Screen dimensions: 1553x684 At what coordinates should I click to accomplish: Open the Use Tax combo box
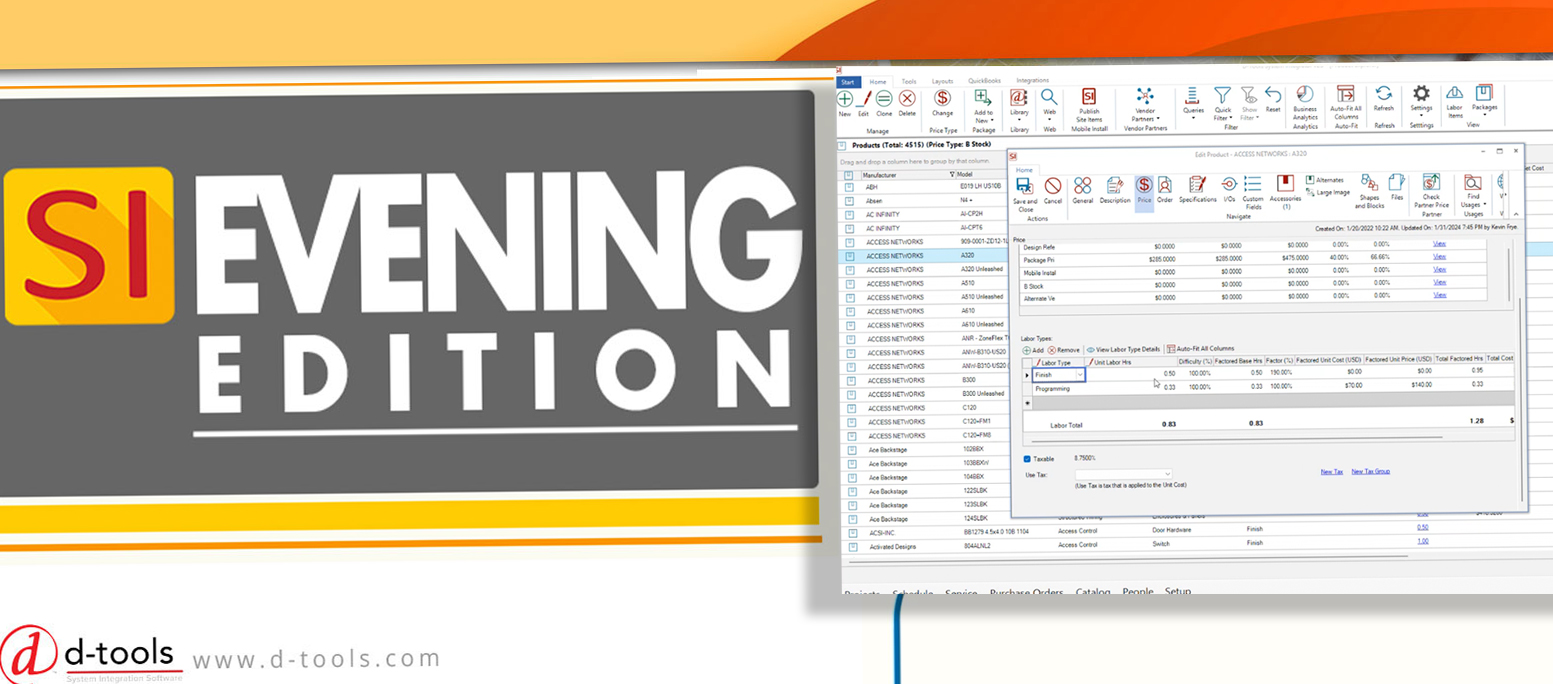(x=1122, y=473)
